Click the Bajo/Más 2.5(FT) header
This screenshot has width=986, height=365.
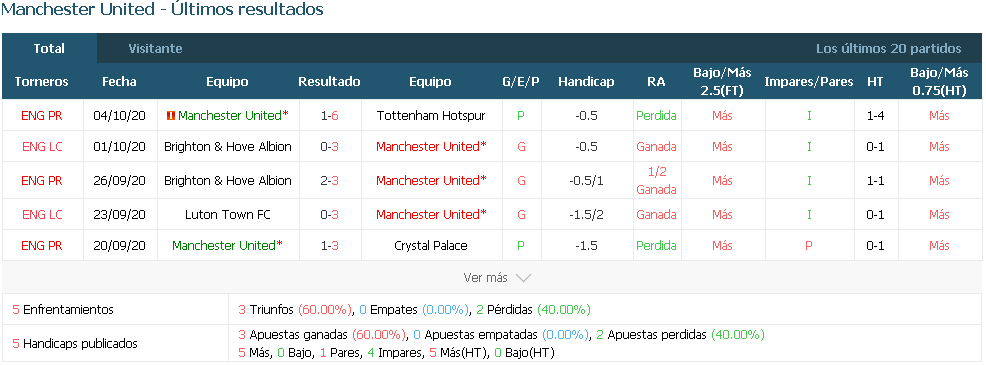(x=722, y=81)
